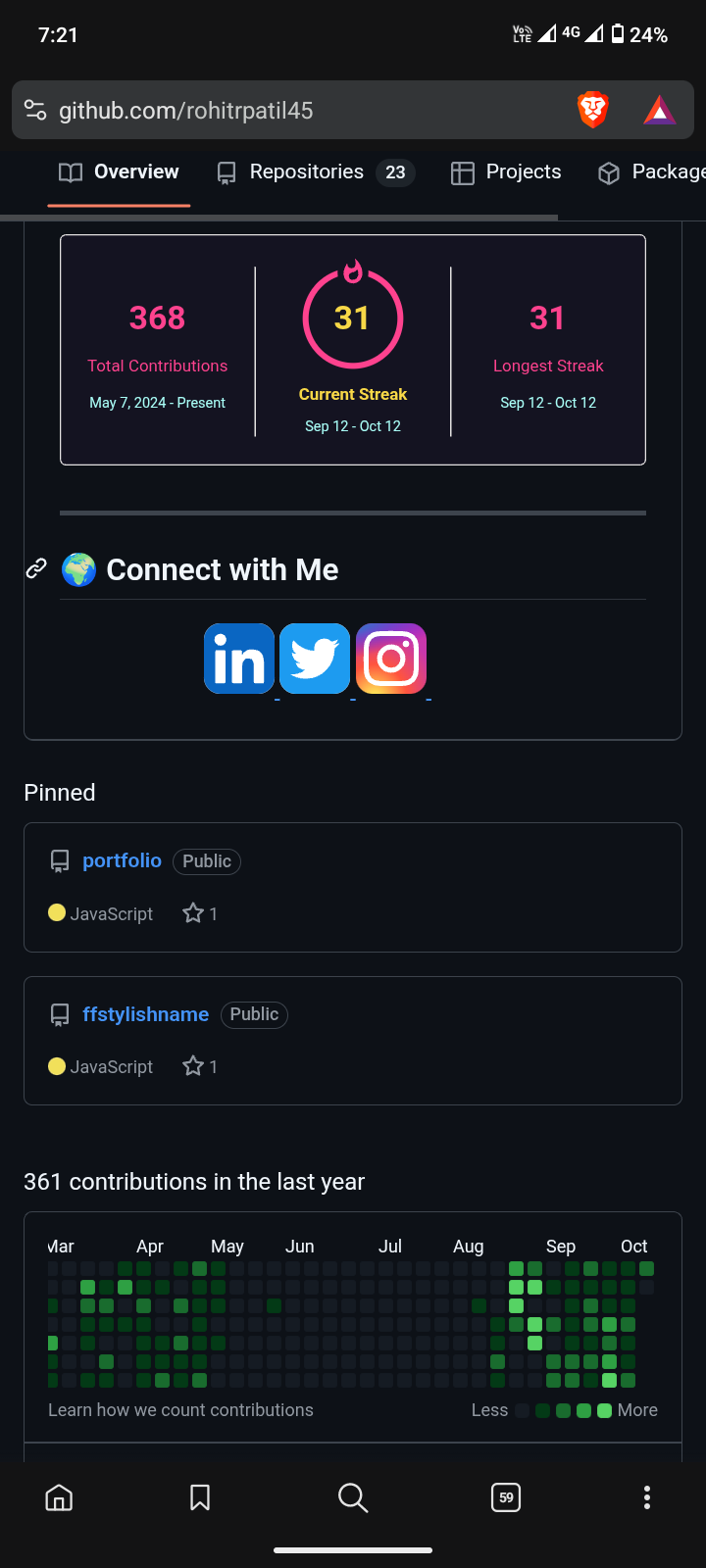Tap the search magnifier icon
The image size is (706, 1568).
353,1497
